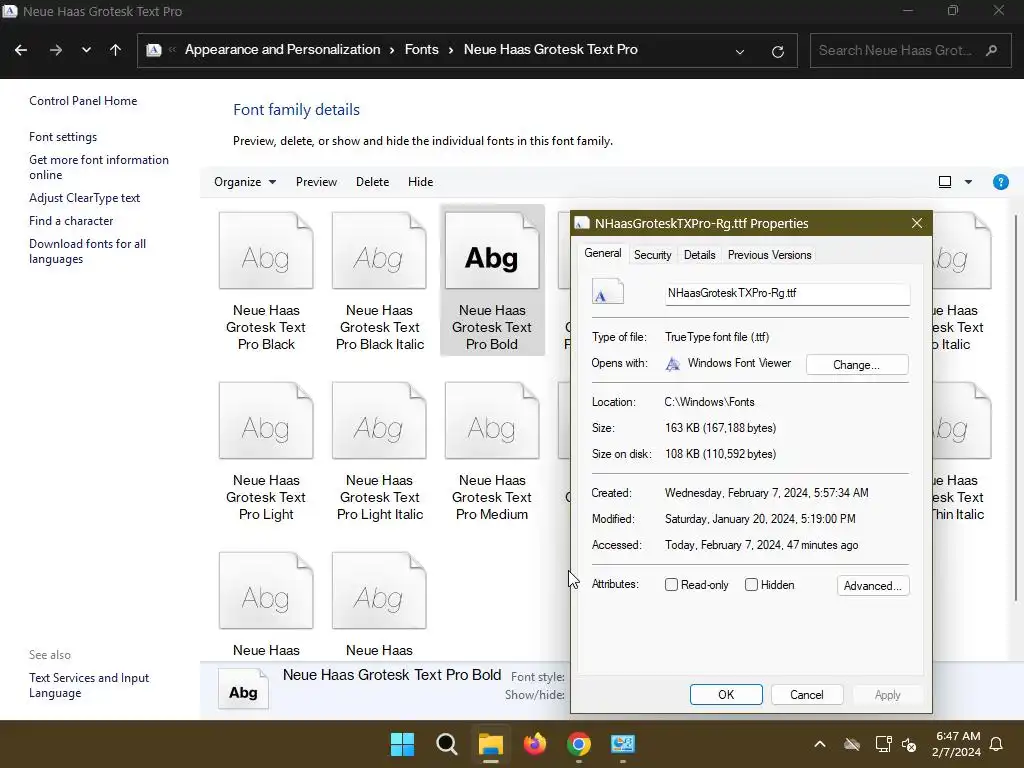Go up one level with the up arrow

click(116, 50)
